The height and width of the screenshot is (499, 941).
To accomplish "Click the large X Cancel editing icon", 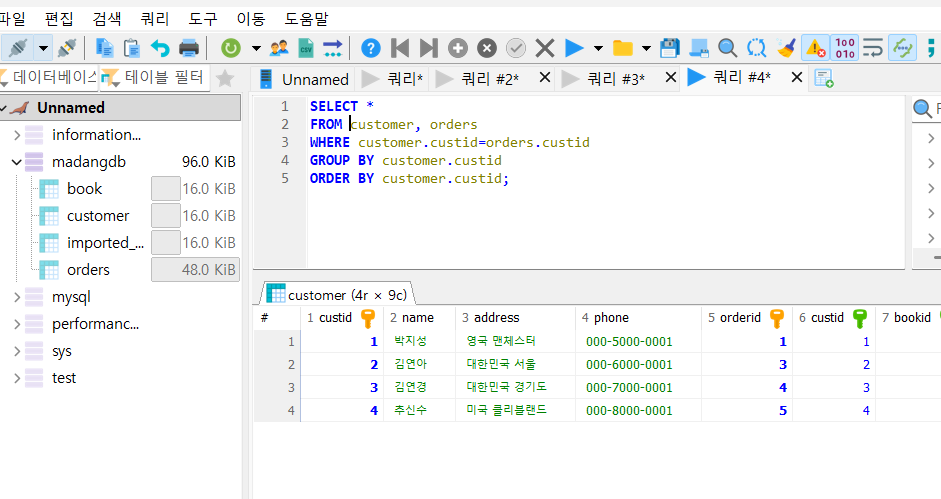I will click(544, 48).
